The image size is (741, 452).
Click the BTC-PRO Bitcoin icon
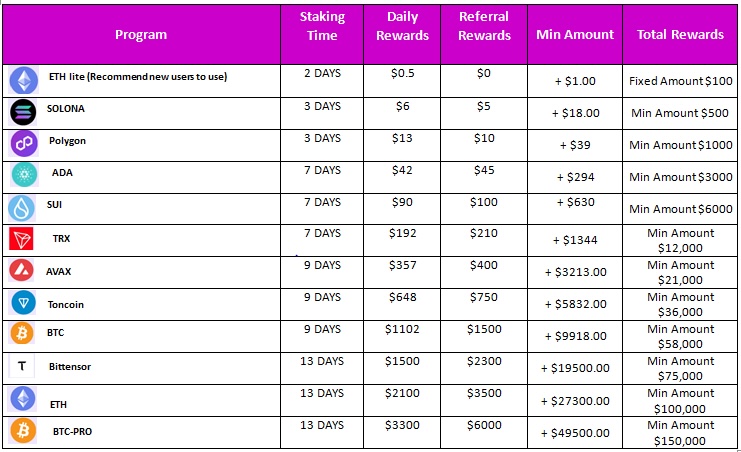click(22, 430)
